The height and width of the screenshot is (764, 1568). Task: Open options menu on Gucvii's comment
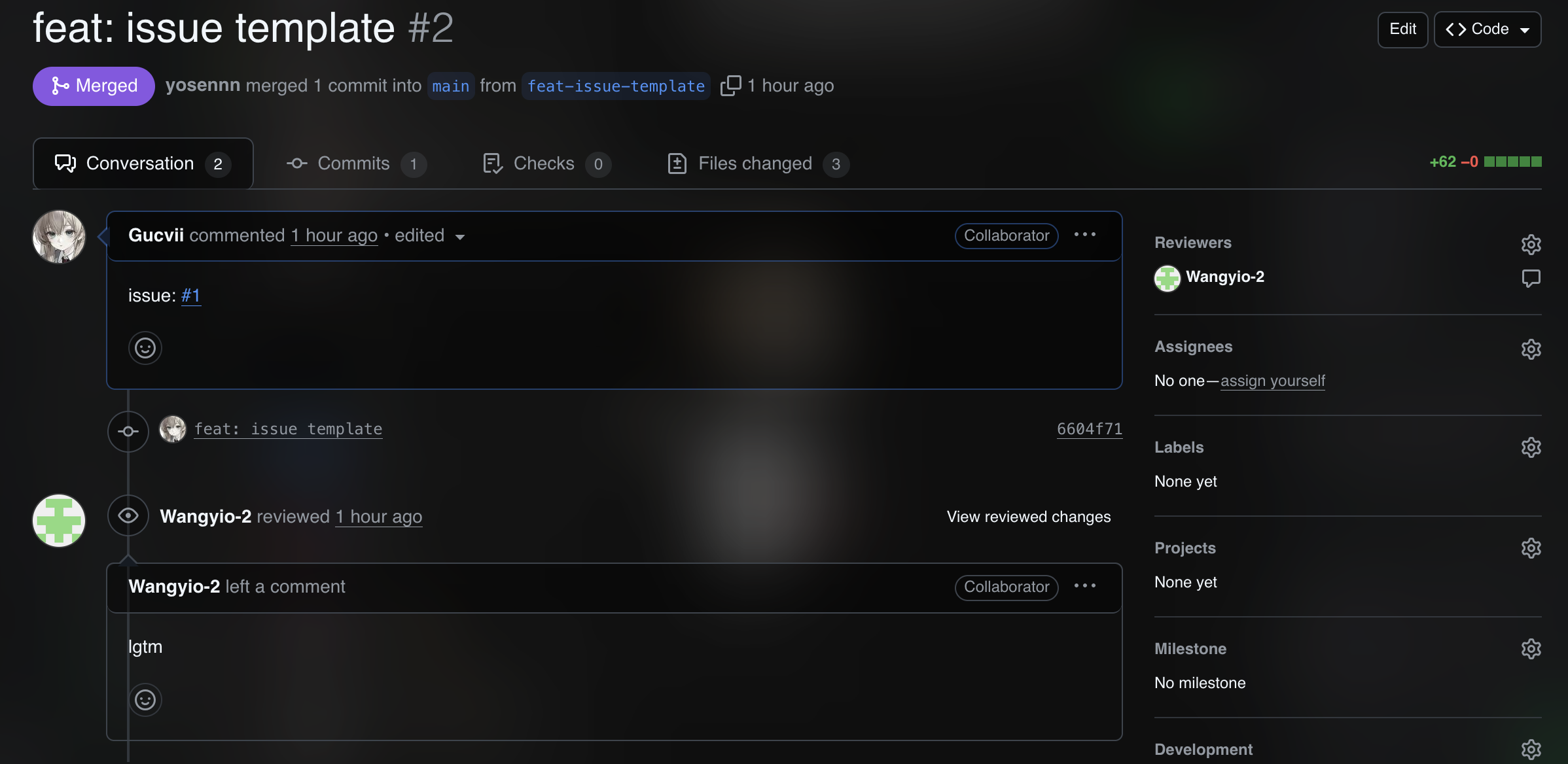(1084, 235)
